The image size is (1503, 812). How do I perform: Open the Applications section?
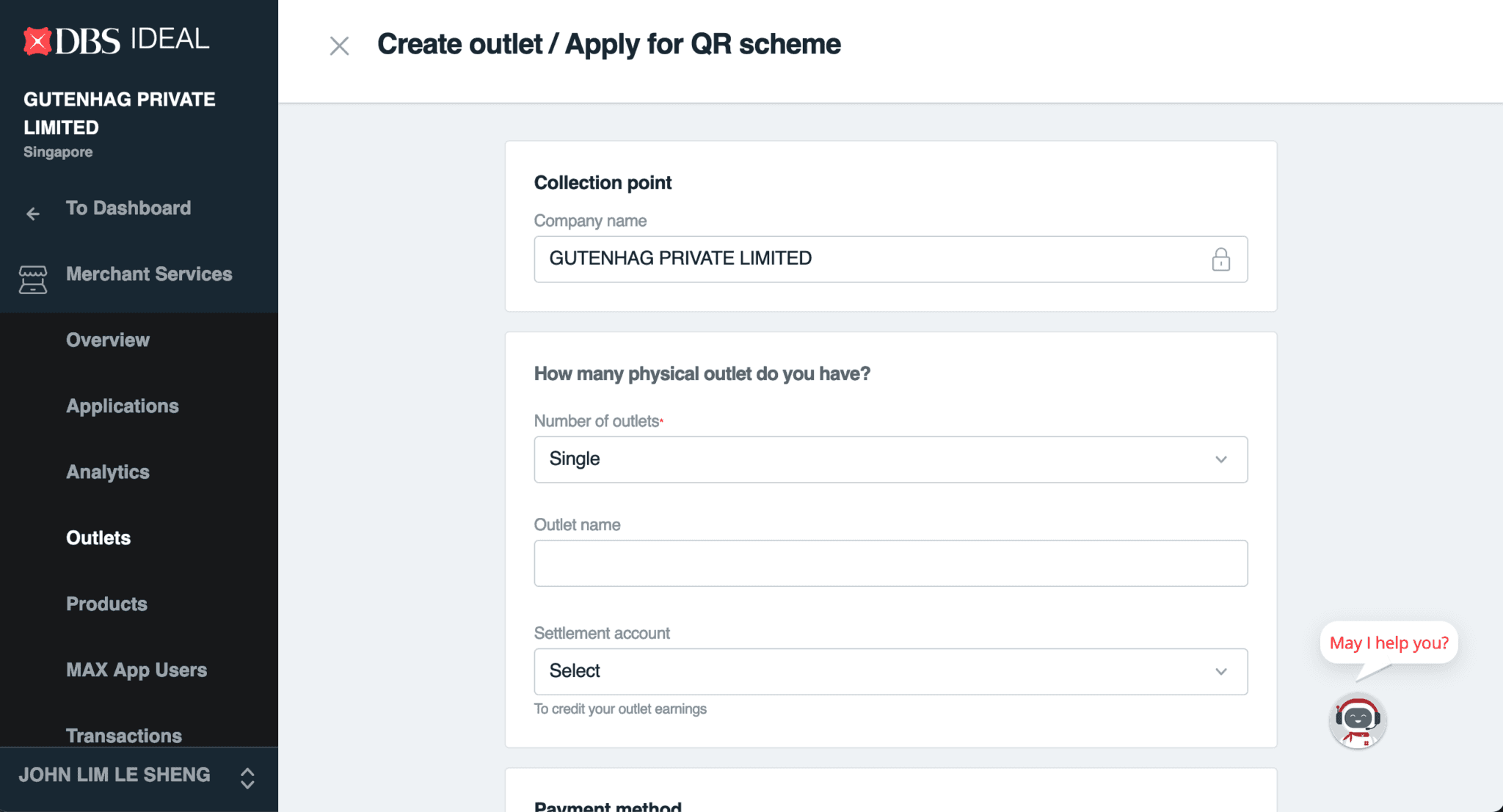[123, 406]
